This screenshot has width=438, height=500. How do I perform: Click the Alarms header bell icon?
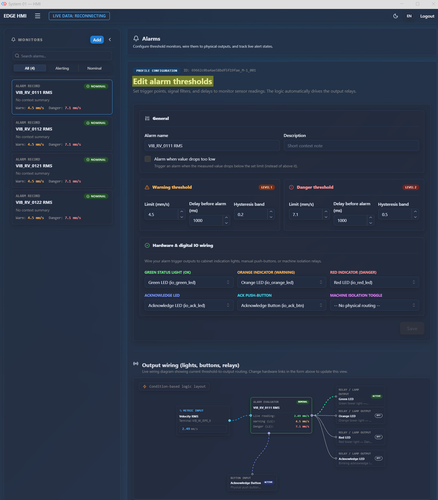pyautogui.click(x=136, y=39)
